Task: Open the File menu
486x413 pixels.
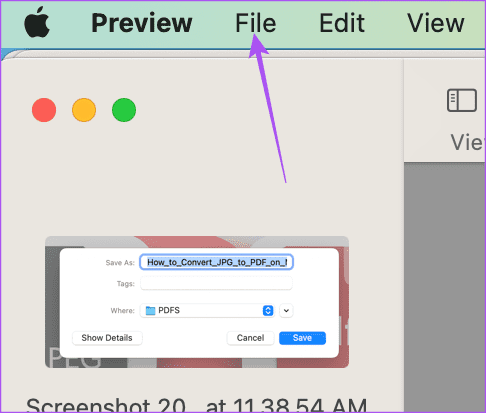Action: pos(256,23)
